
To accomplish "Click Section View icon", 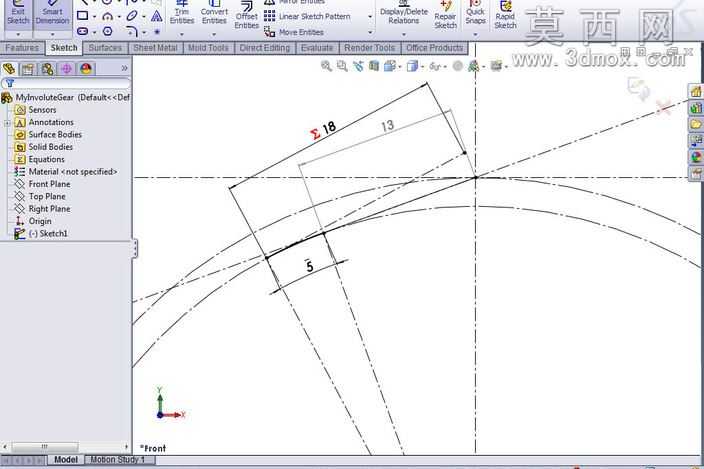I will (x=374, y=66).
